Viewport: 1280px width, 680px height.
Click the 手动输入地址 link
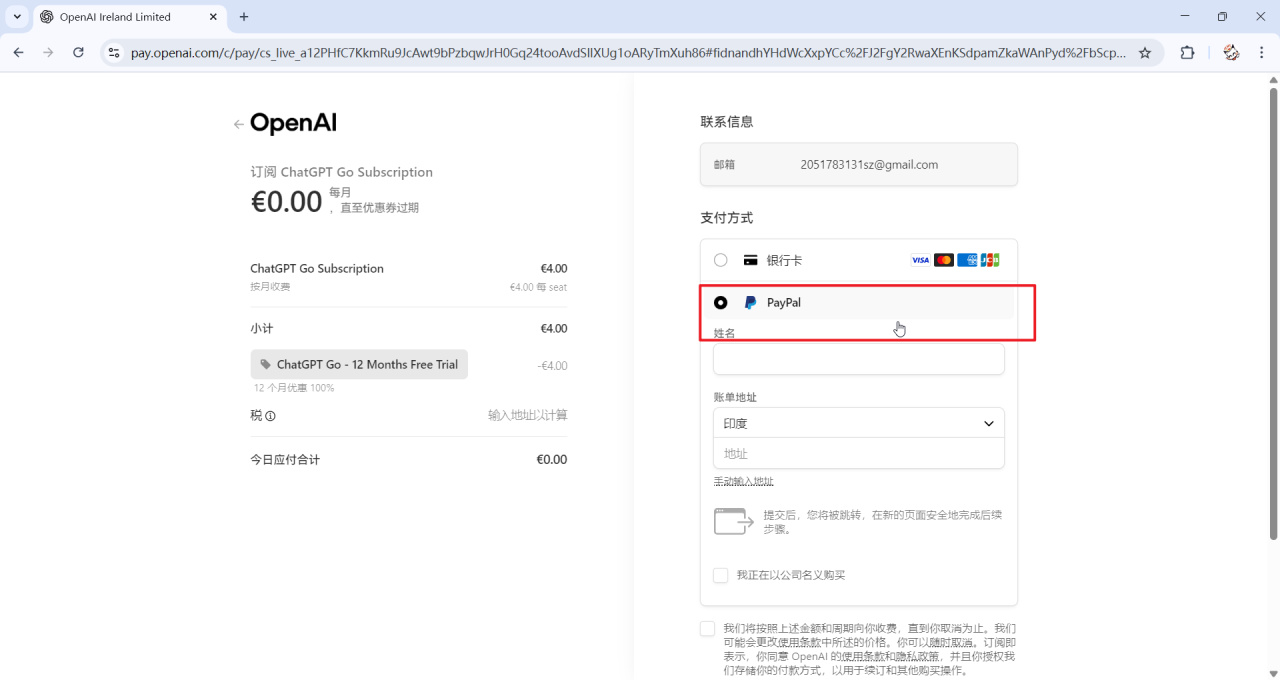coord(743,482)
